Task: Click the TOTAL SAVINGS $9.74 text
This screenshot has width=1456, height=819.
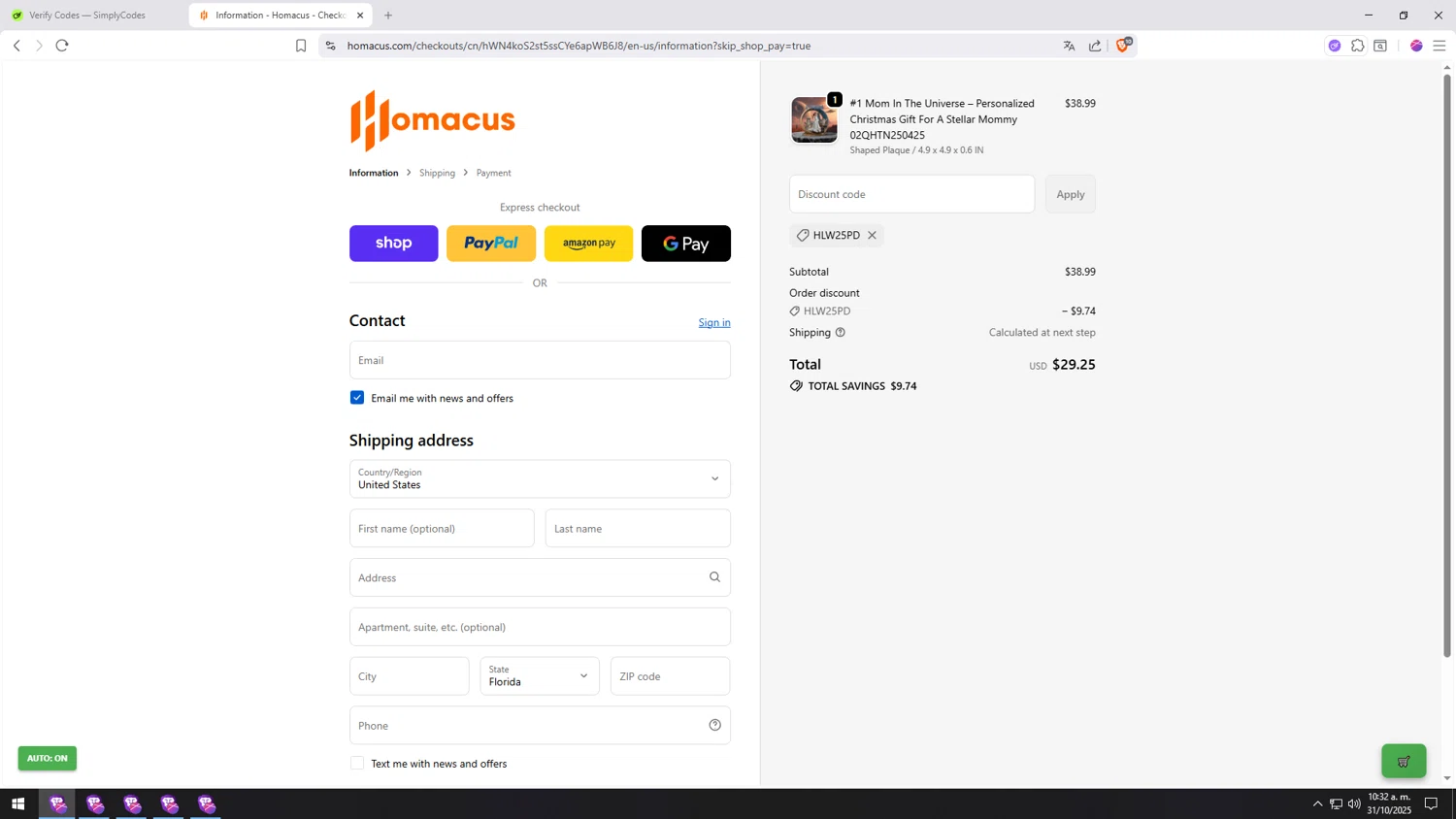Action: click(862, 386)
